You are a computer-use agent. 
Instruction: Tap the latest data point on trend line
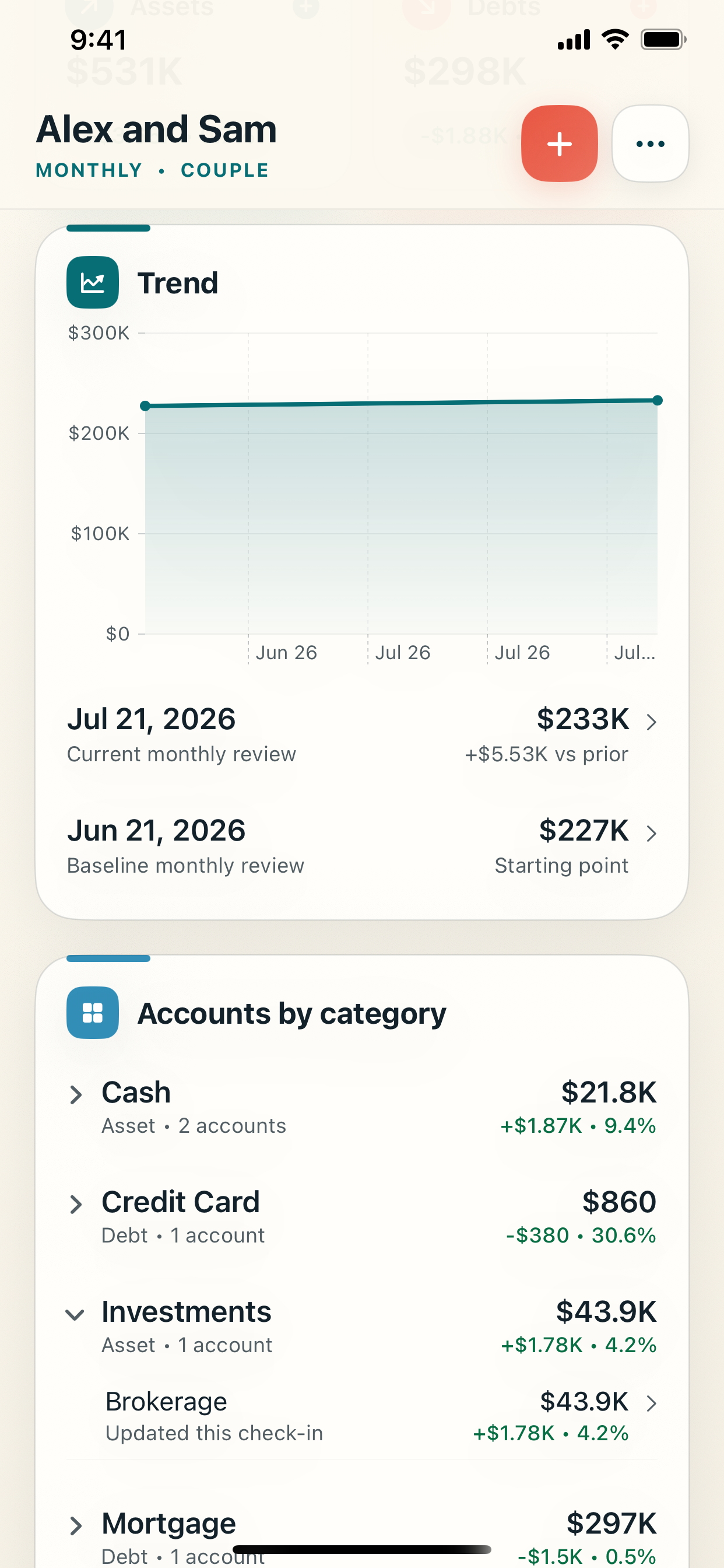(x=657, y=401)
